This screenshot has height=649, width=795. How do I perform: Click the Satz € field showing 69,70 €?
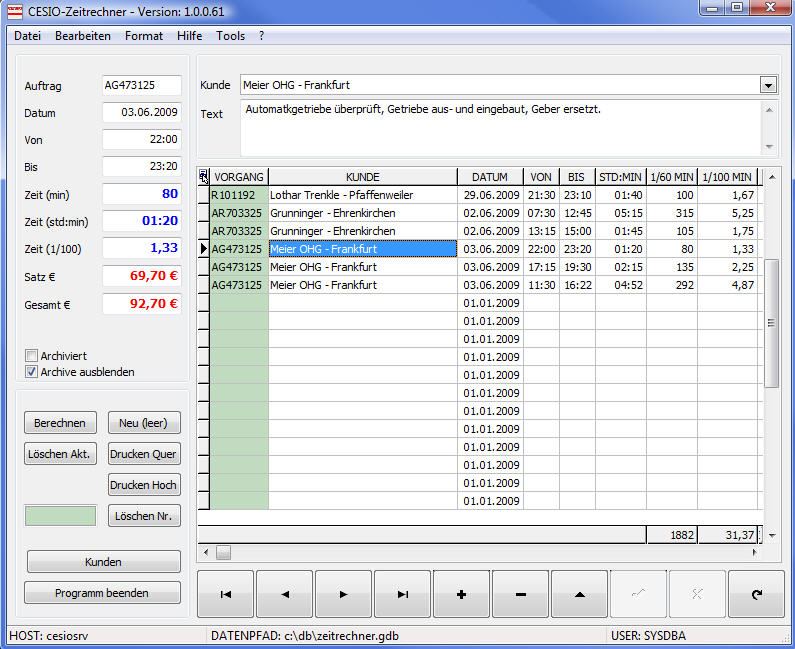tap(141, 276)
